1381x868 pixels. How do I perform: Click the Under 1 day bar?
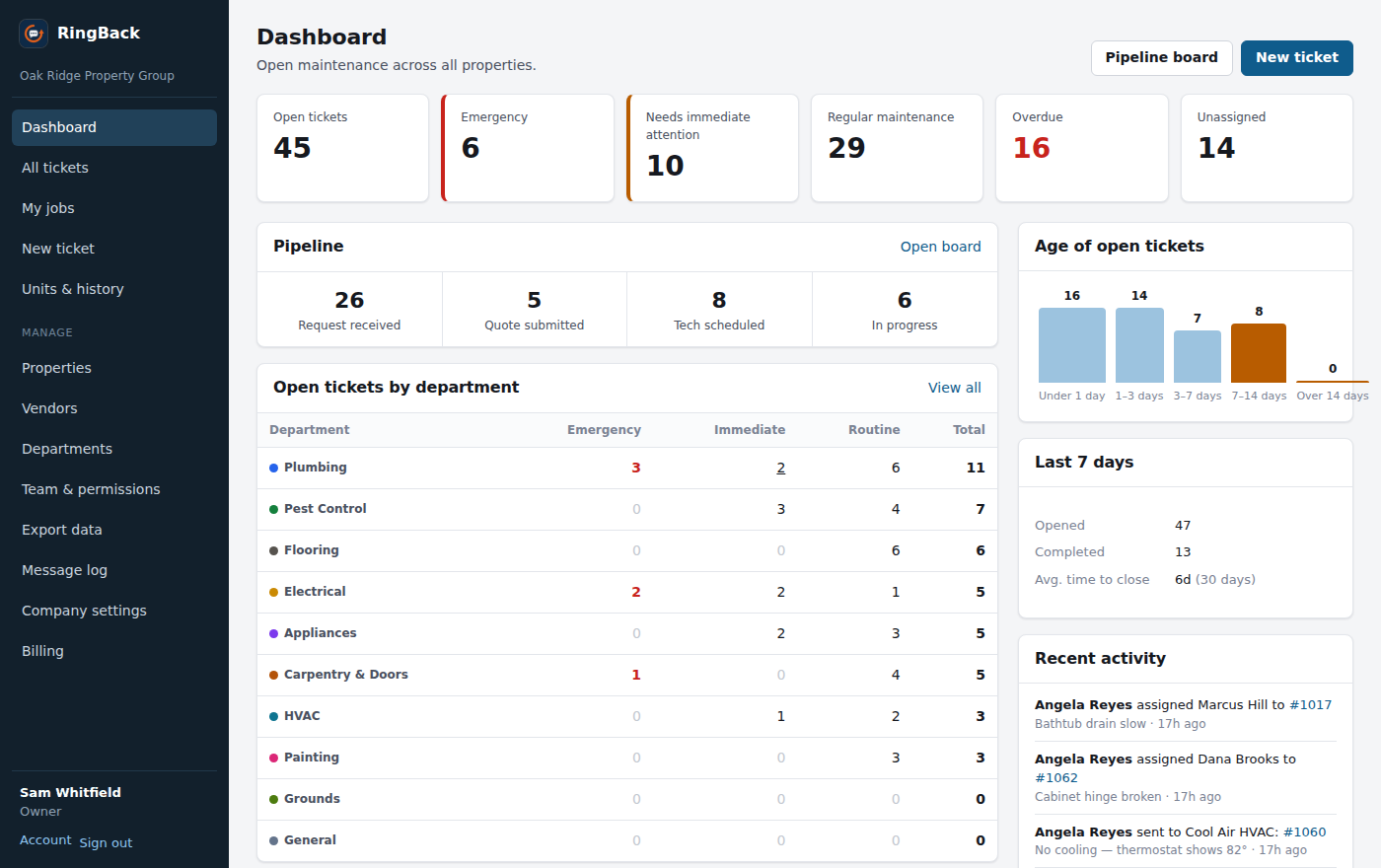point(1071,345)
